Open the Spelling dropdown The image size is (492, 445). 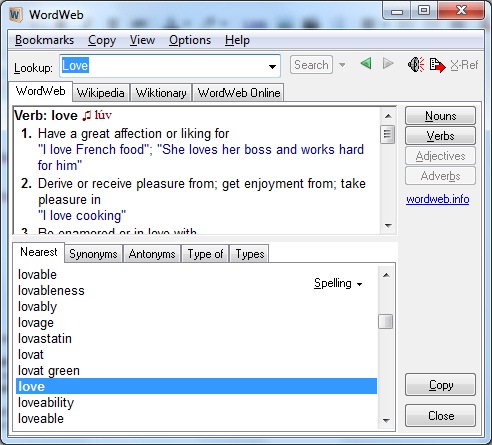click(x=338, y=283)
